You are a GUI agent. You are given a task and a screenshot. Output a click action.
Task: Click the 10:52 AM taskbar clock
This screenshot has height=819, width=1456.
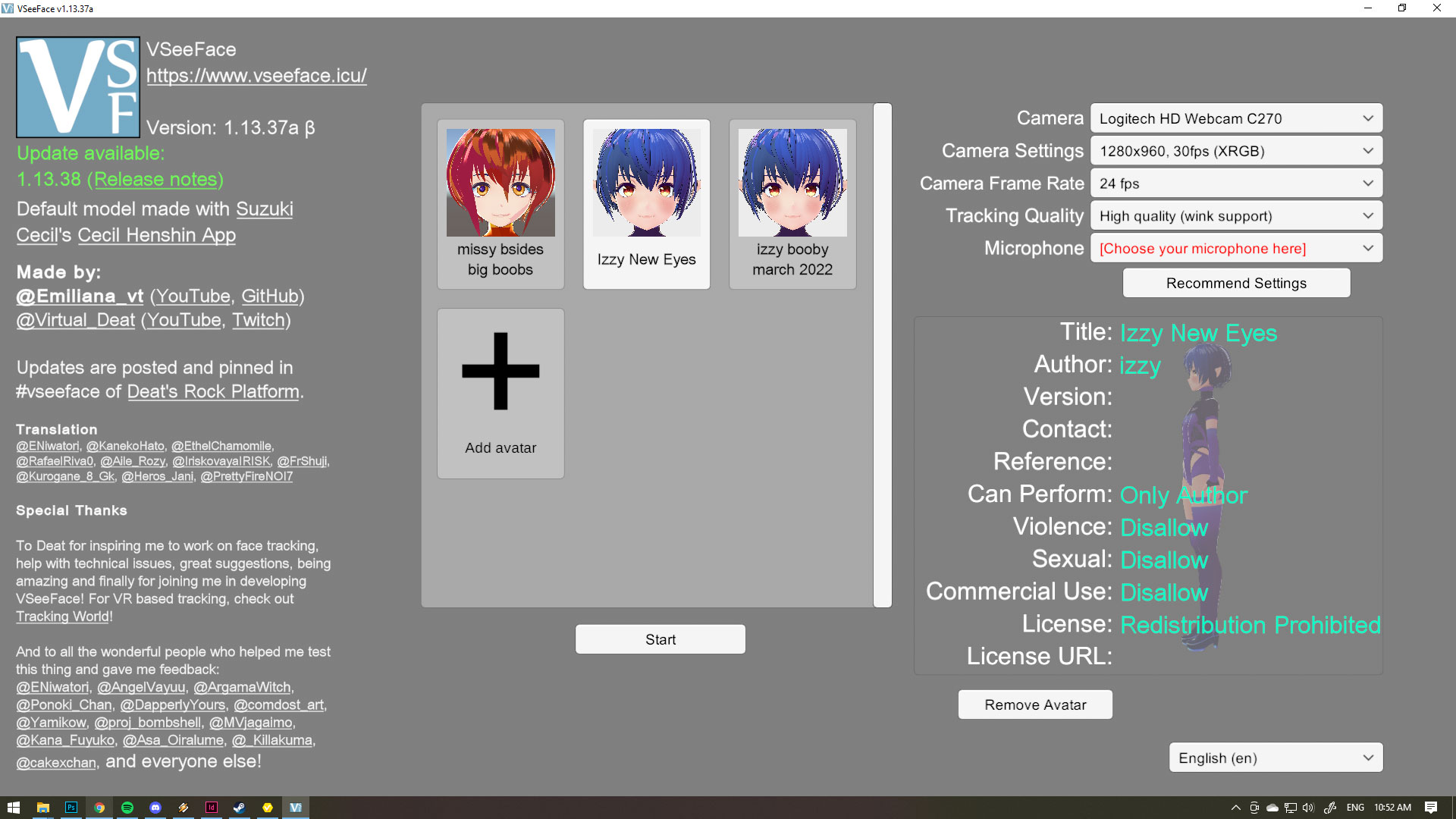pyautogui.click(x=1392, y=808)
